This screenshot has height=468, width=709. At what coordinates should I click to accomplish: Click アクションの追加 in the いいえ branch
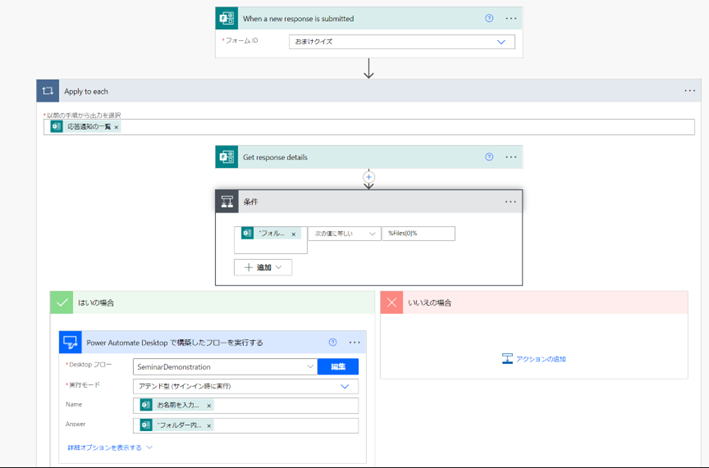click(x=534, y=359)
